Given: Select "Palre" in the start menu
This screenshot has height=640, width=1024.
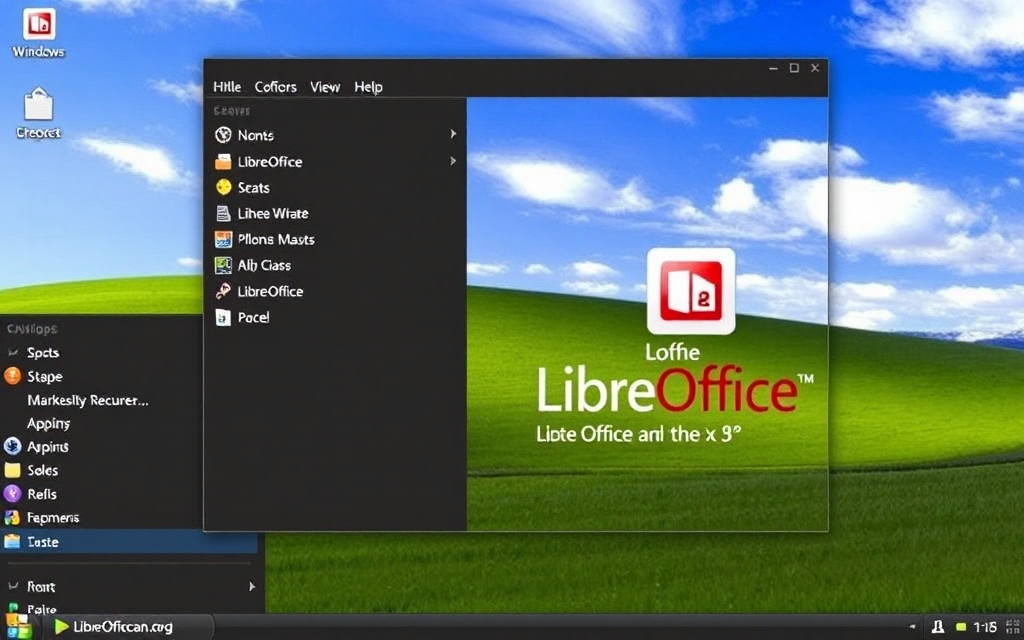Looking at the screenshot, I should [x=42, y=609].
